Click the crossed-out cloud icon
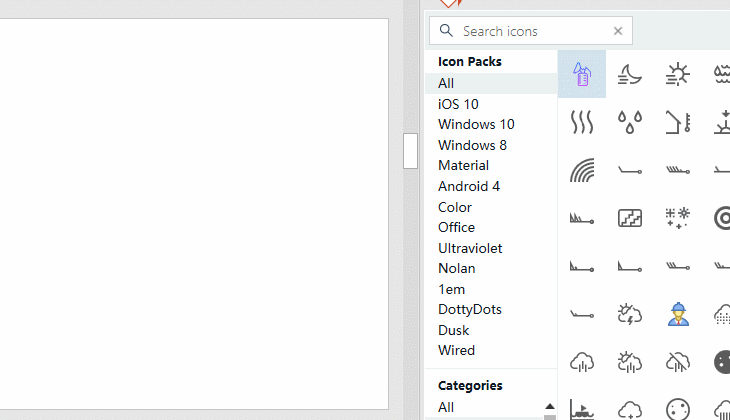Screen dimensions: 730x420 tap(678, 362)
